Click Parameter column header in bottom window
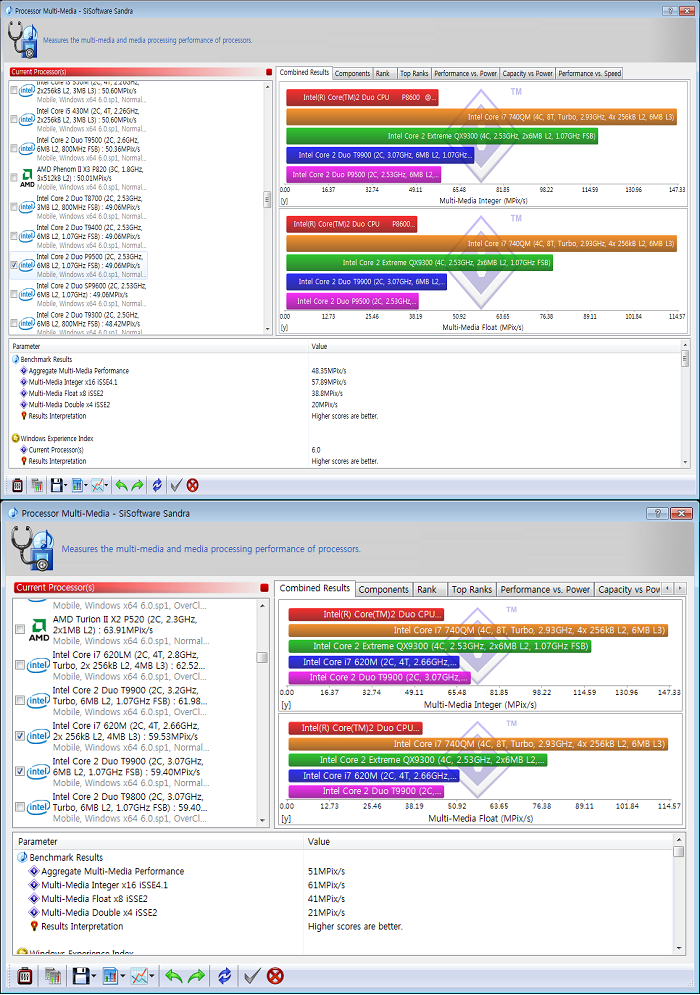 click(158, 841)
